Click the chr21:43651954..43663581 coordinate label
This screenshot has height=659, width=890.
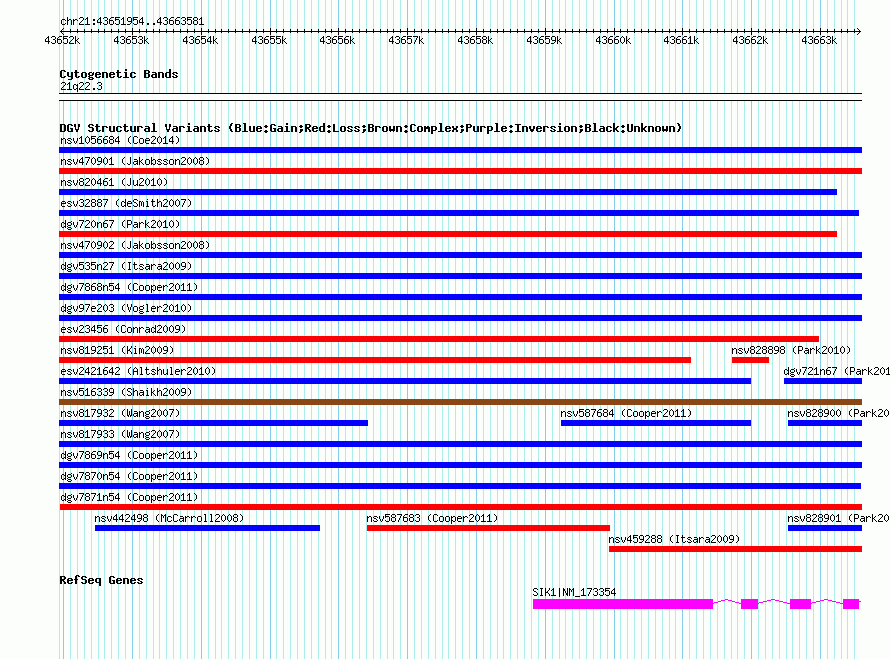[132, 21]
